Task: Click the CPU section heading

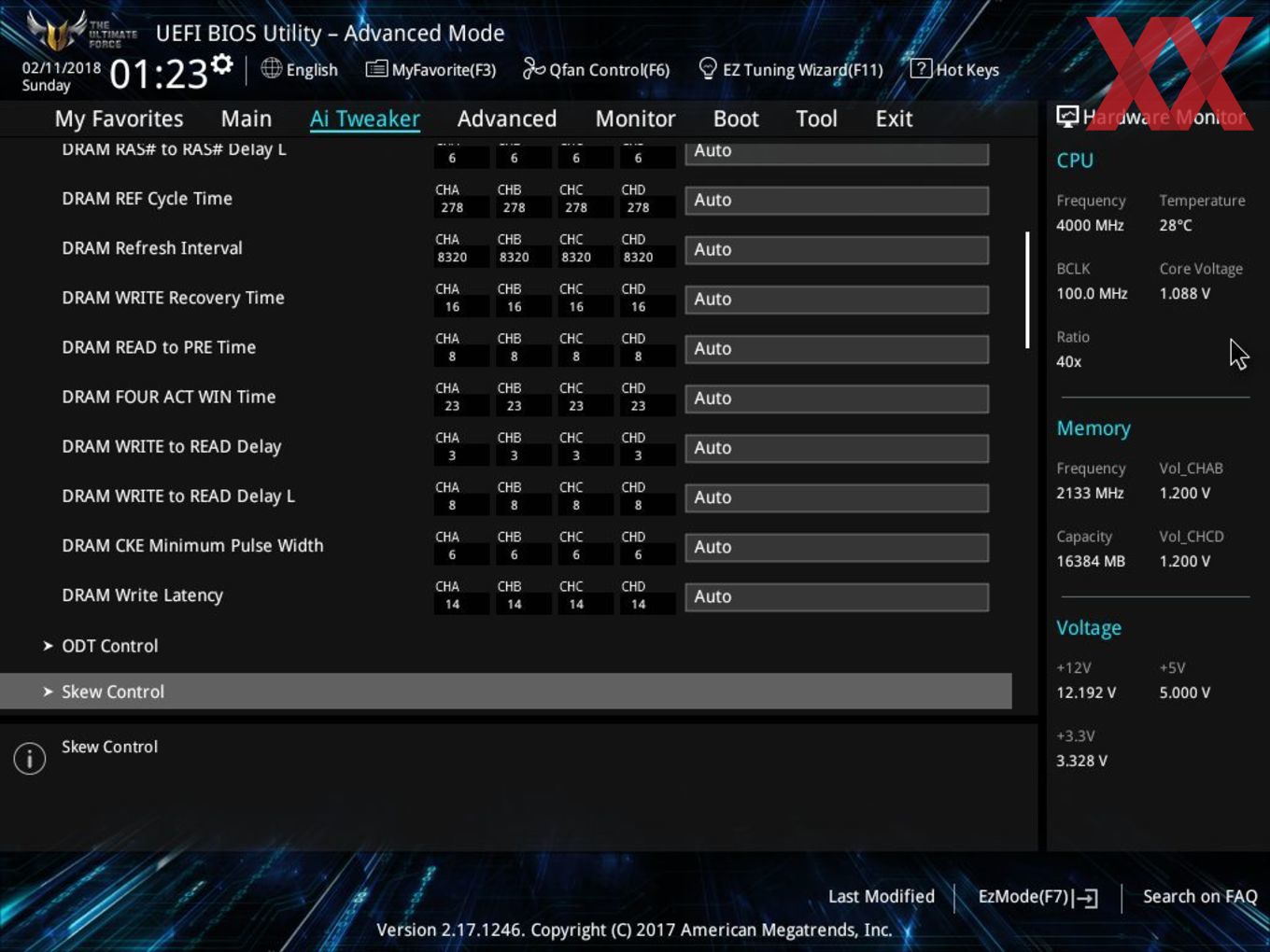Action: tap(1075, 161)
